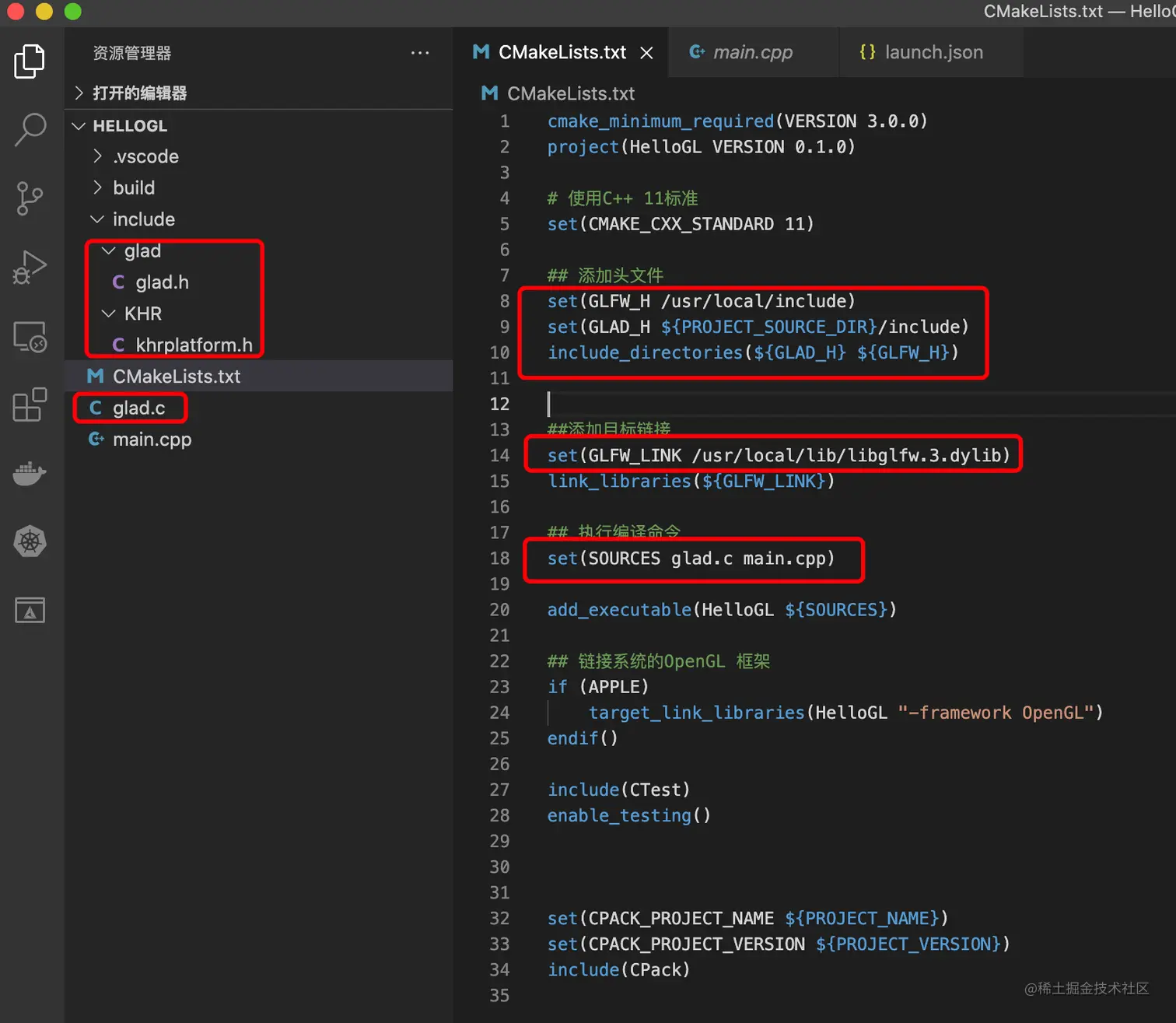Close the CMakeLists.txt editor tab

click(x=646, y=53)
